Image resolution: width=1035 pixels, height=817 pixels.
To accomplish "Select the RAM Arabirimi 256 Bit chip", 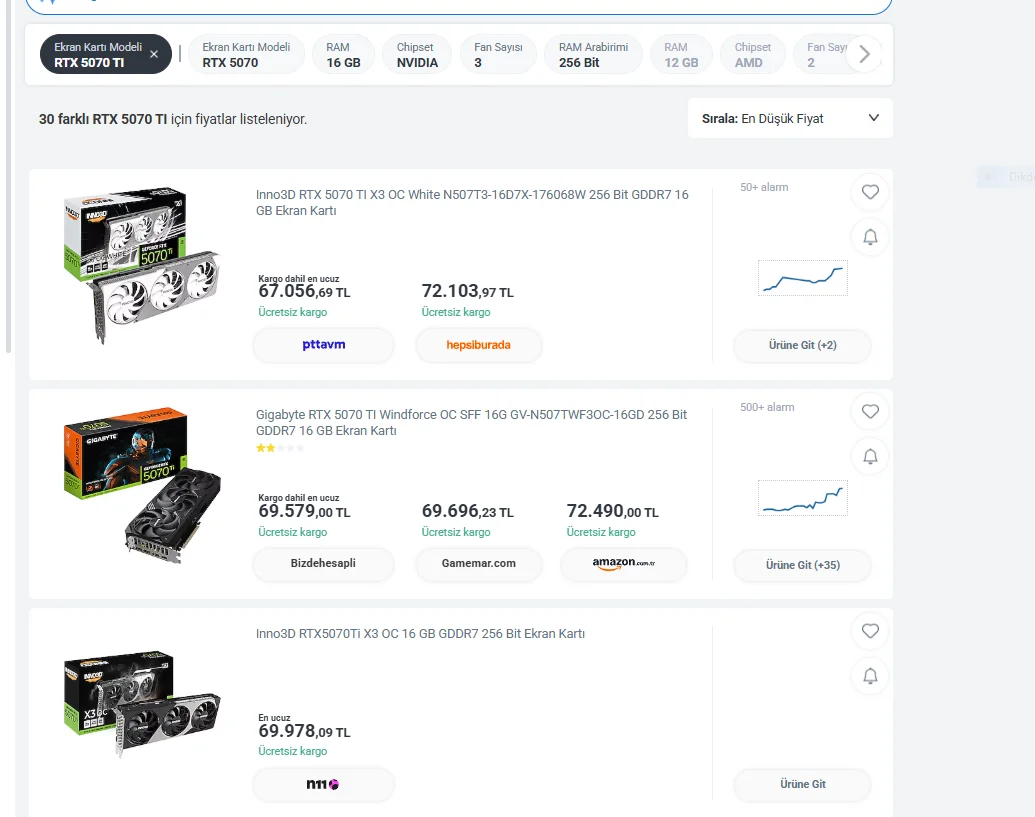I will [x=593, y=55].
